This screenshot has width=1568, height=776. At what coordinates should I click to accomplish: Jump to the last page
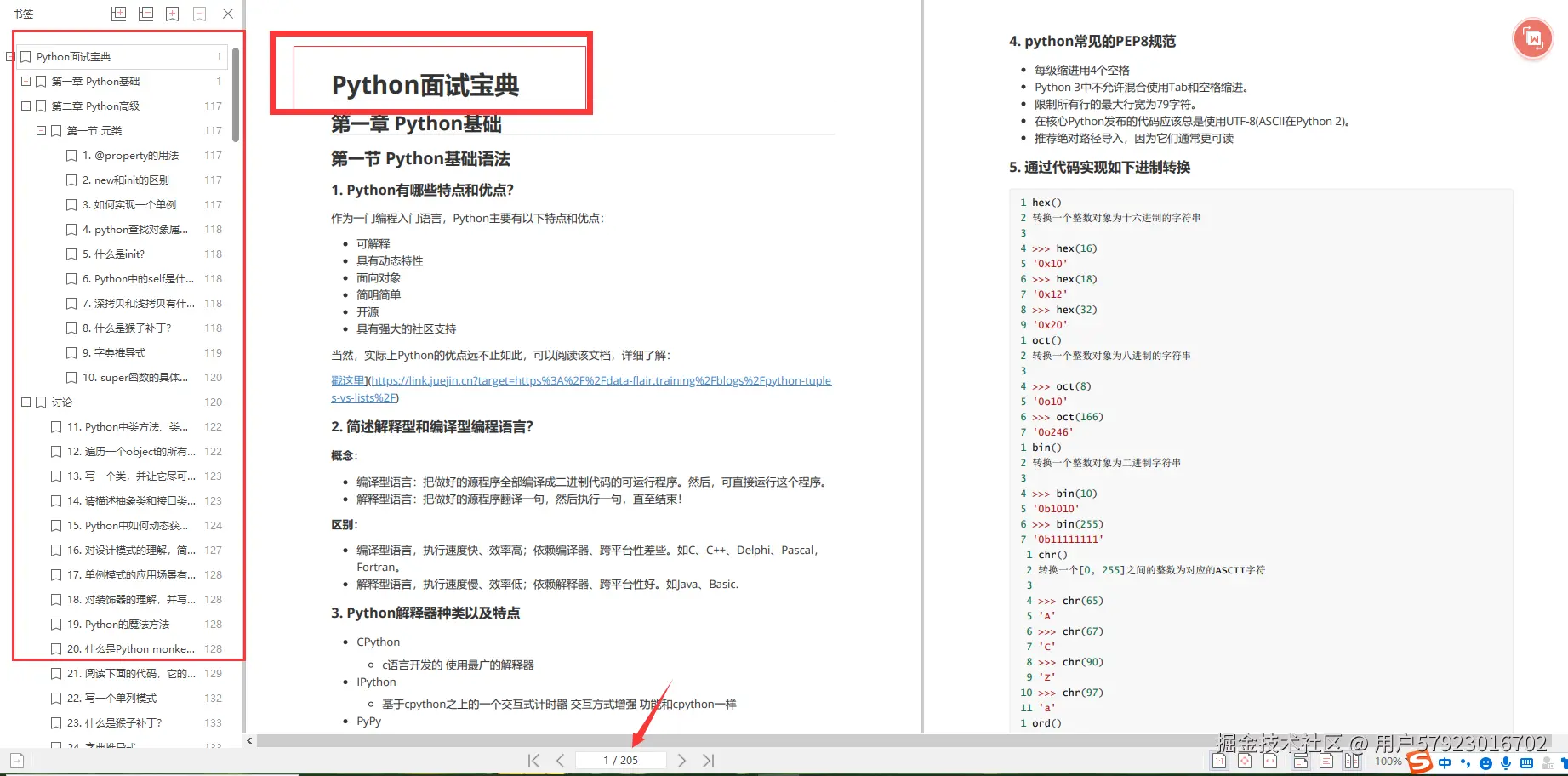708,760
